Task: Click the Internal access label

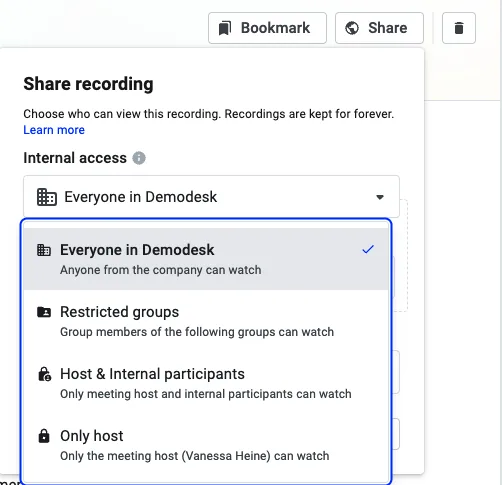Action: coord(75,158)
